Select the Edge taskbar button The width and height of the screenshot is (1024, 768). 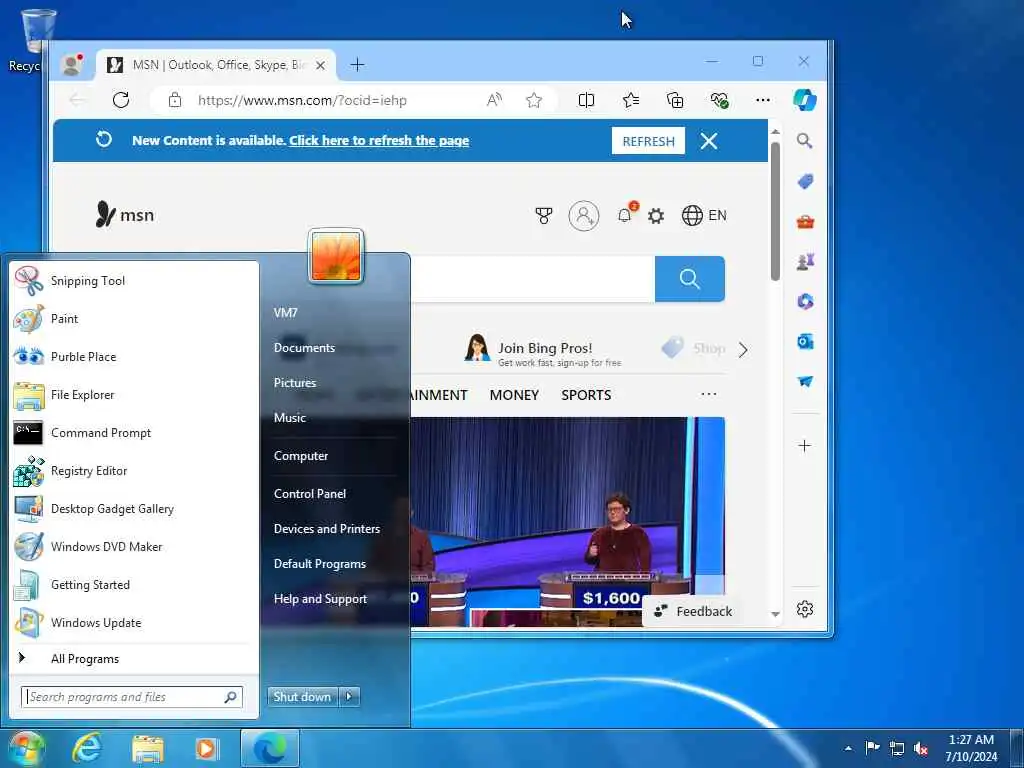[270, 748]
